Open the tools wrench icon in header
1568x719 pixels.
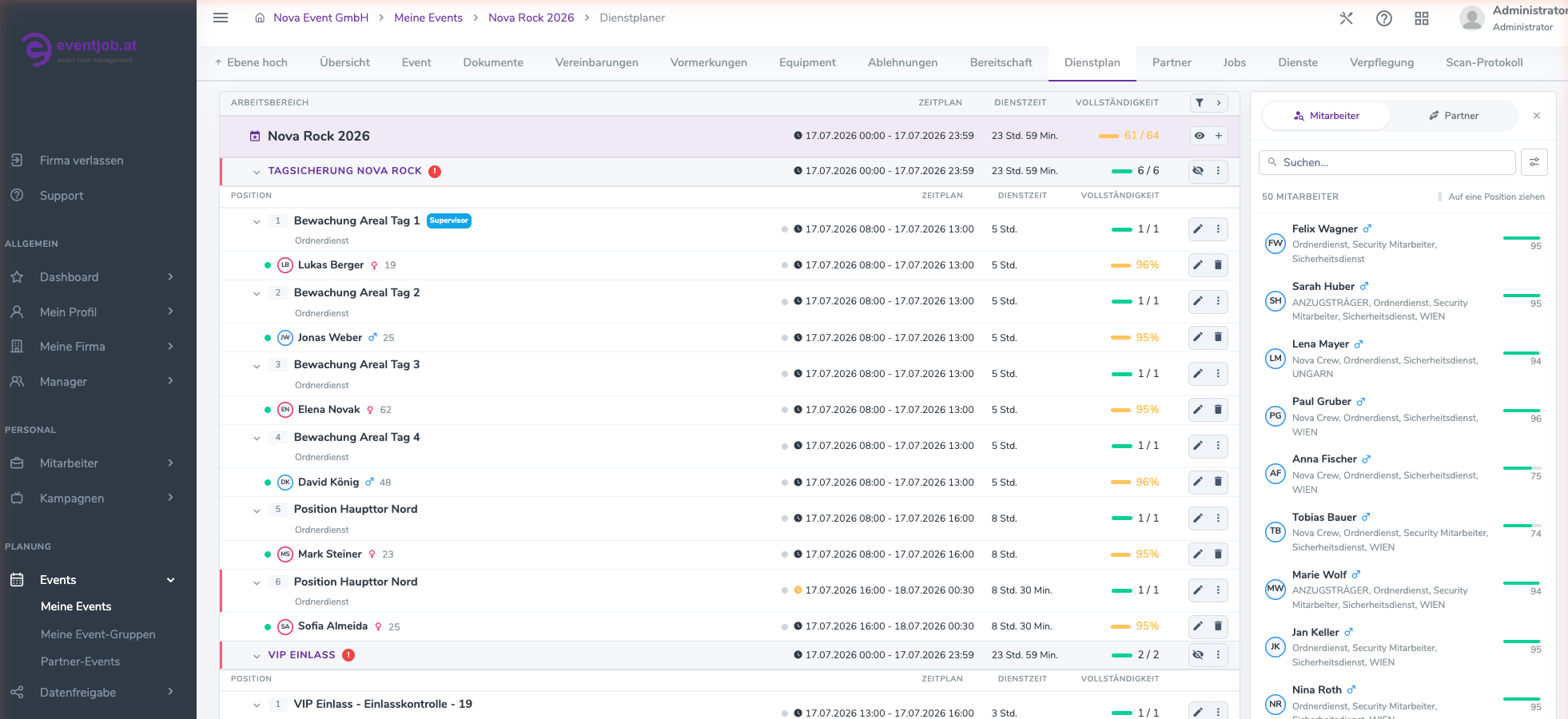coord(1347,18)
